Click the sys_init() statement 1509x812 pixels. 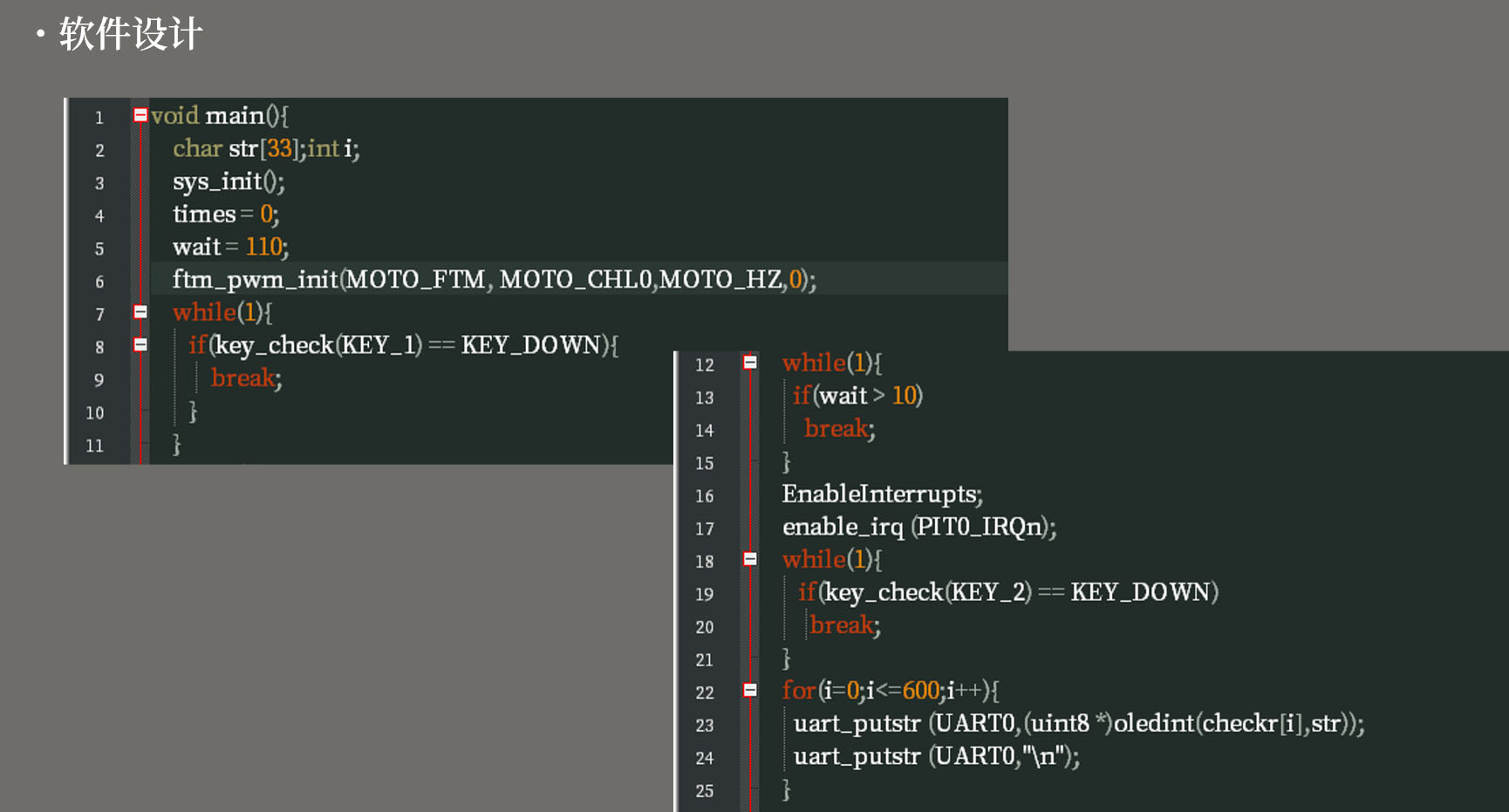229,181
